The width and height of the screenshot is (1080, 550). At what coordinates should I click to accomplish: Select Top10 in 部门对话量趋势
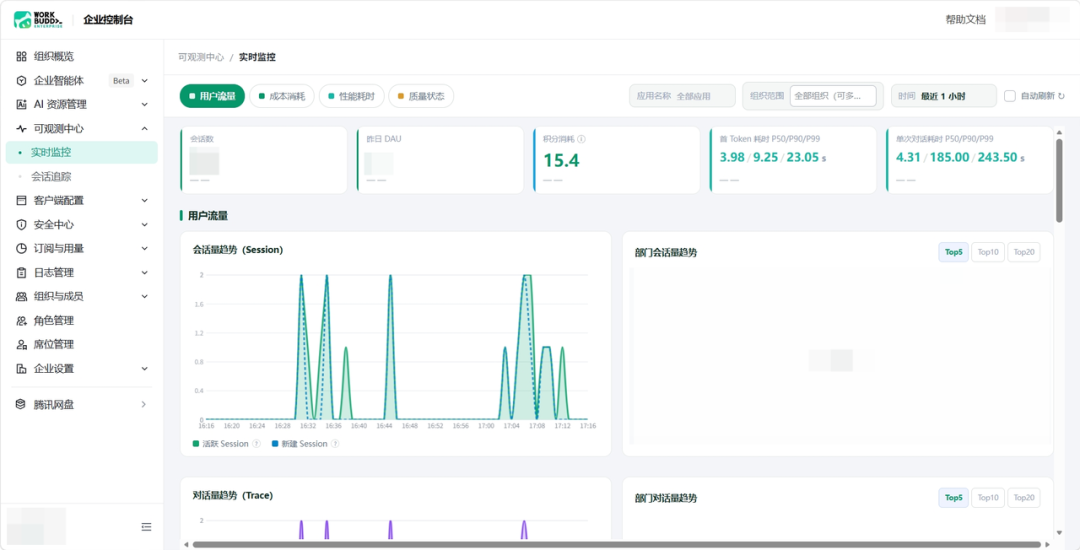click(x=988, y=498)
